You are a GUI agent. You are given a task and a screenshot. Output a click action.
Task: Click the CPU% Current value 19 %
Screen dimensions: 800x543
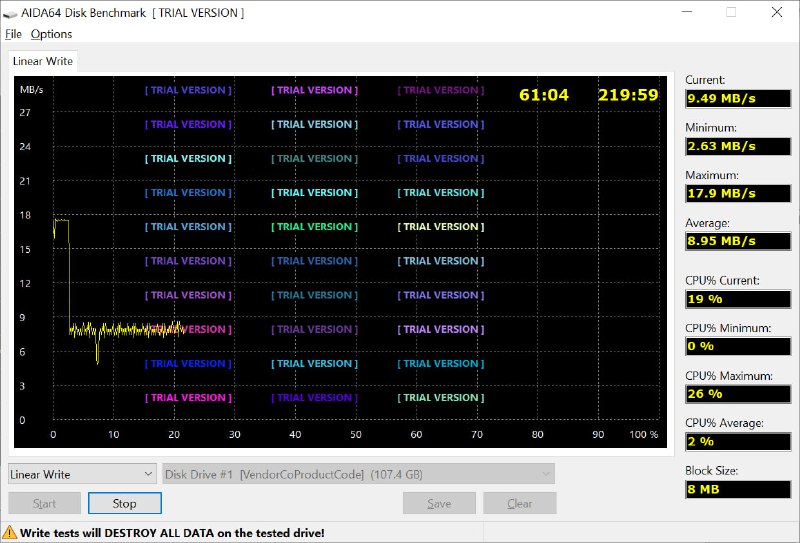(x=738, y=299)
